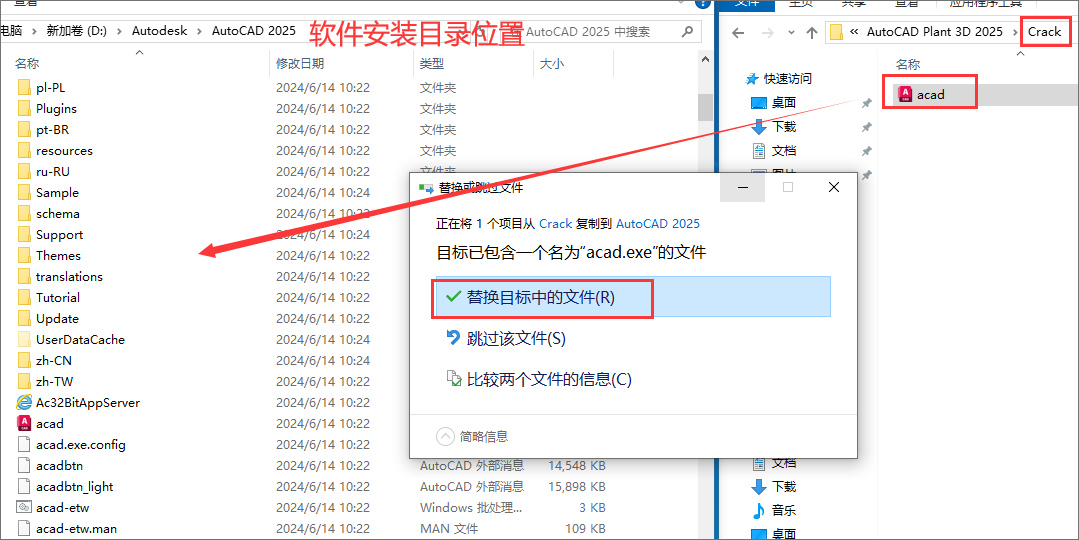Open AutoCAD Plant 3D 2025 breadcrumb in right window
Screen dimensions: 1079x540
pos(934,32)
